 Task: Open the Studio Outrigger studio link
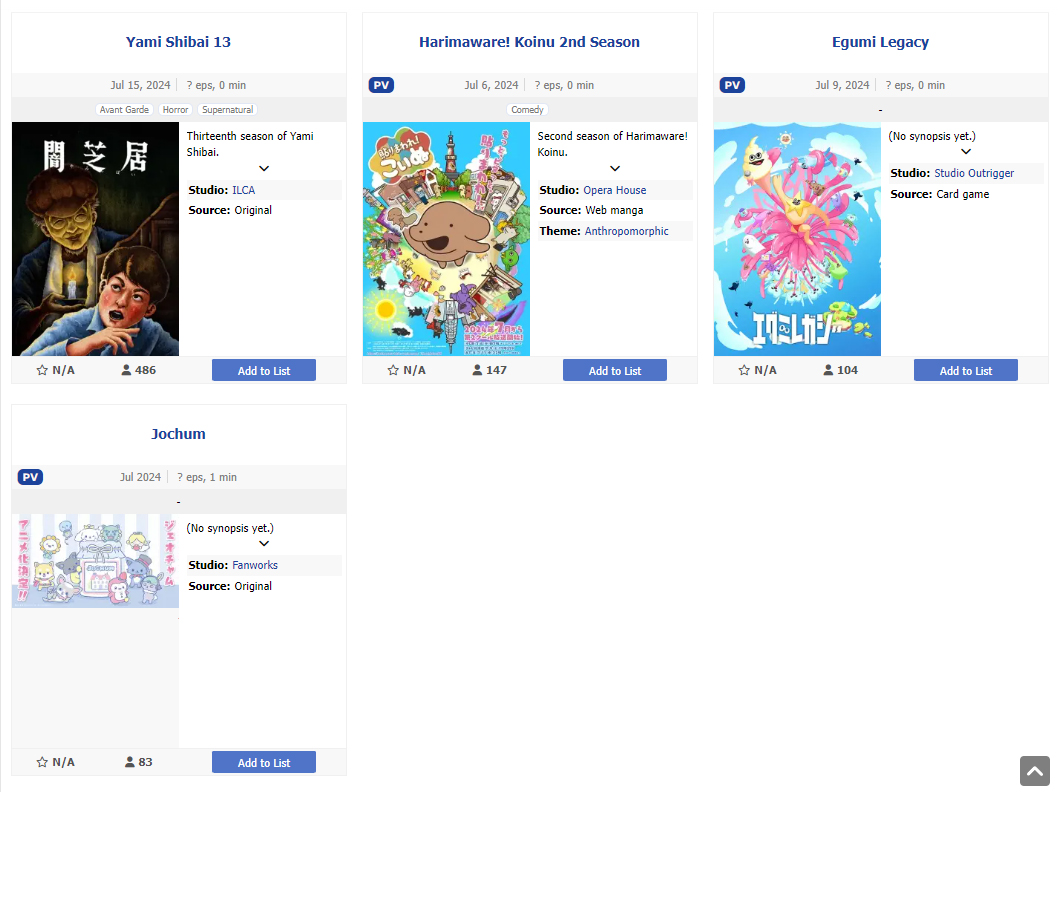pyautogui.click(x=974, y=173)
